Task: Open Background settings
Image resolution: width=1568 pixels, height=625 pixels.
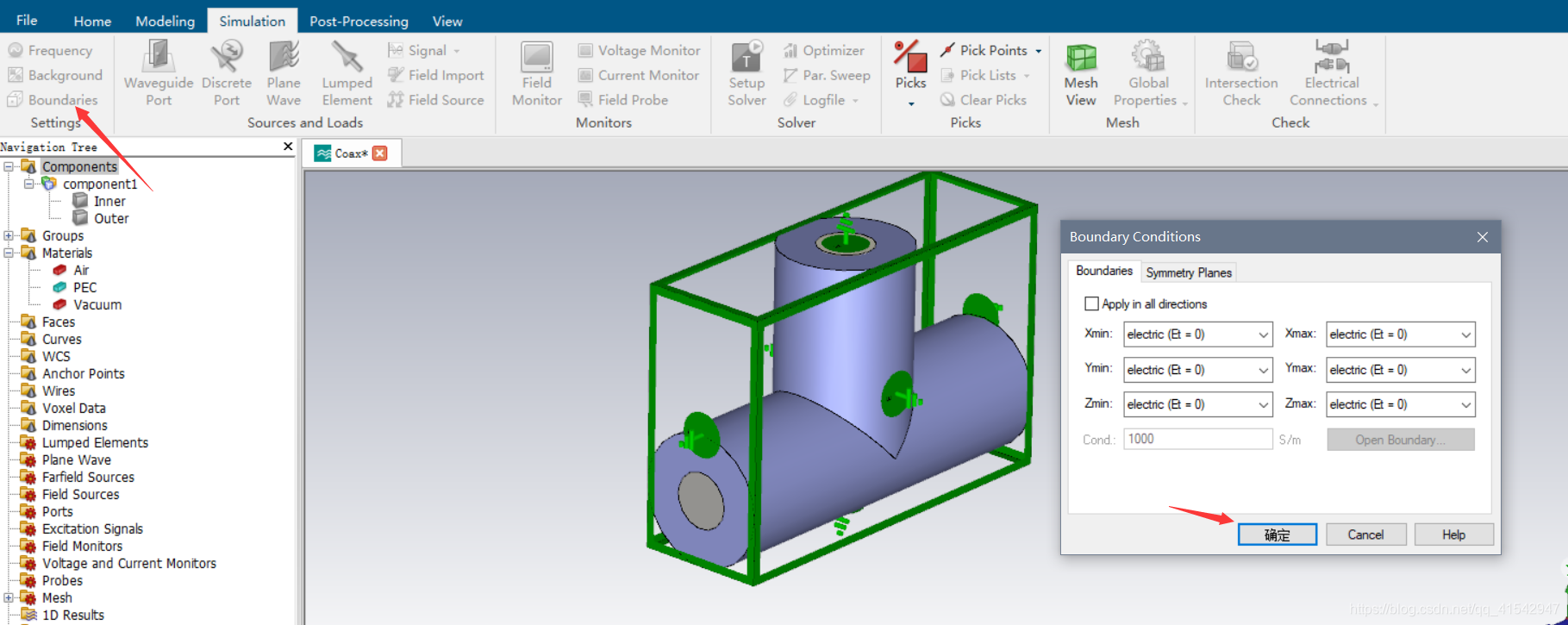Action: (55, 75)
